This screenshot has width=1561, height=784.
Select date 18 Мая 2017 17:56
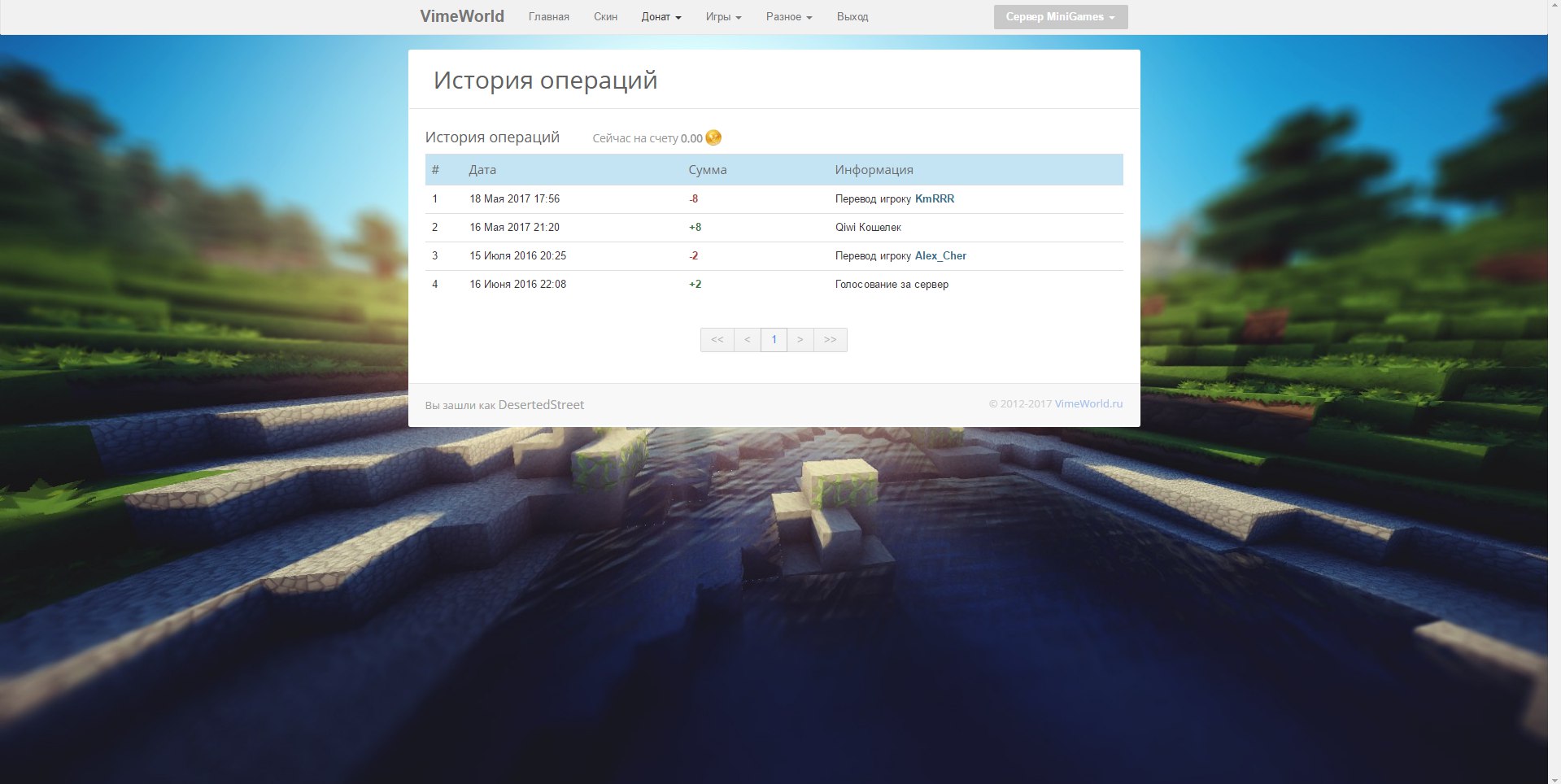click(x=514, y=198)
